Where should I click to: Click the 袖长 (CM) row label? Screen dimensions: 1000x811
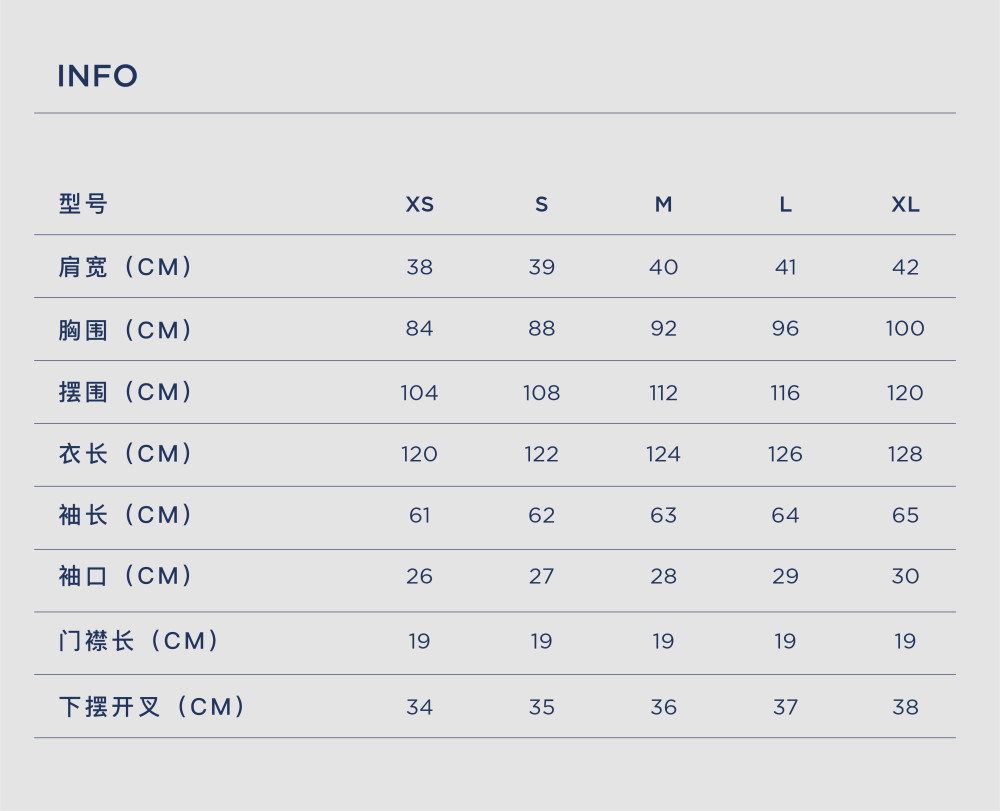click(x=125, y=515)
